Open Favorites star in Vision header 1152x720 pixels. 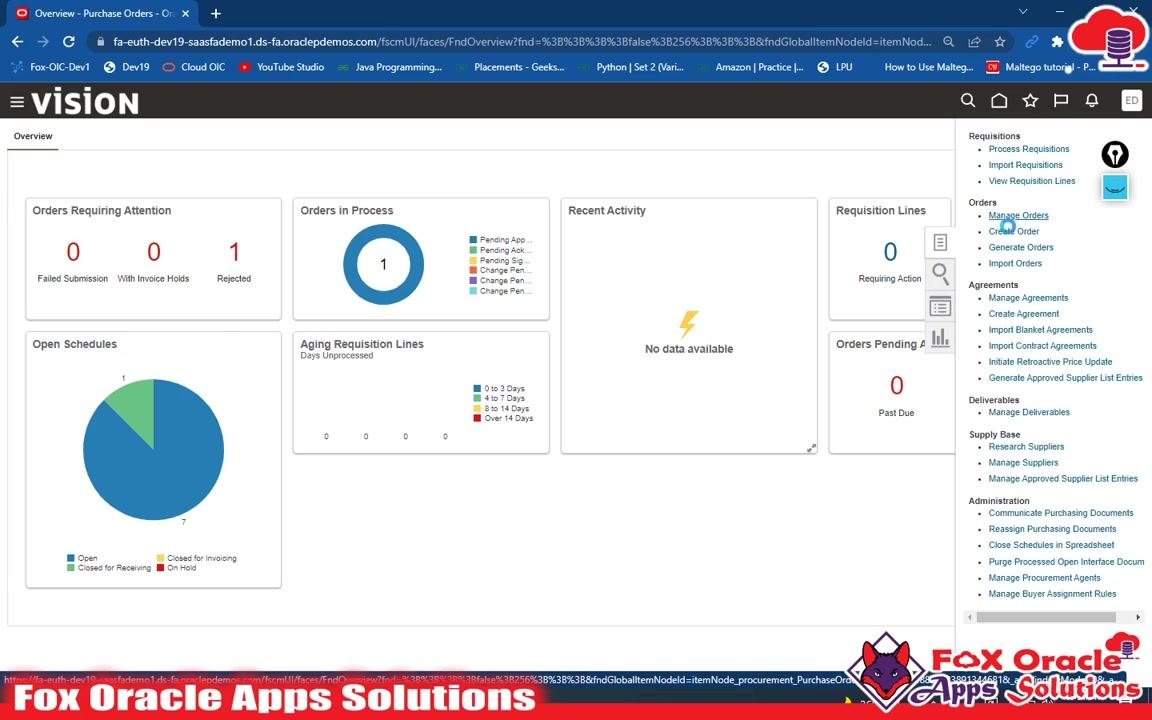(1030, 101)
